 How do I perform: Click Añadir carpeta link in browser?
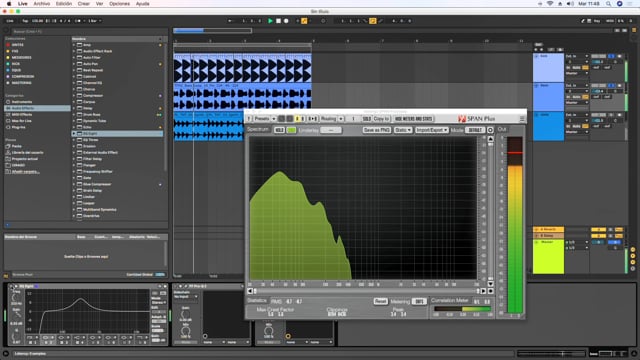coord(26,171)
